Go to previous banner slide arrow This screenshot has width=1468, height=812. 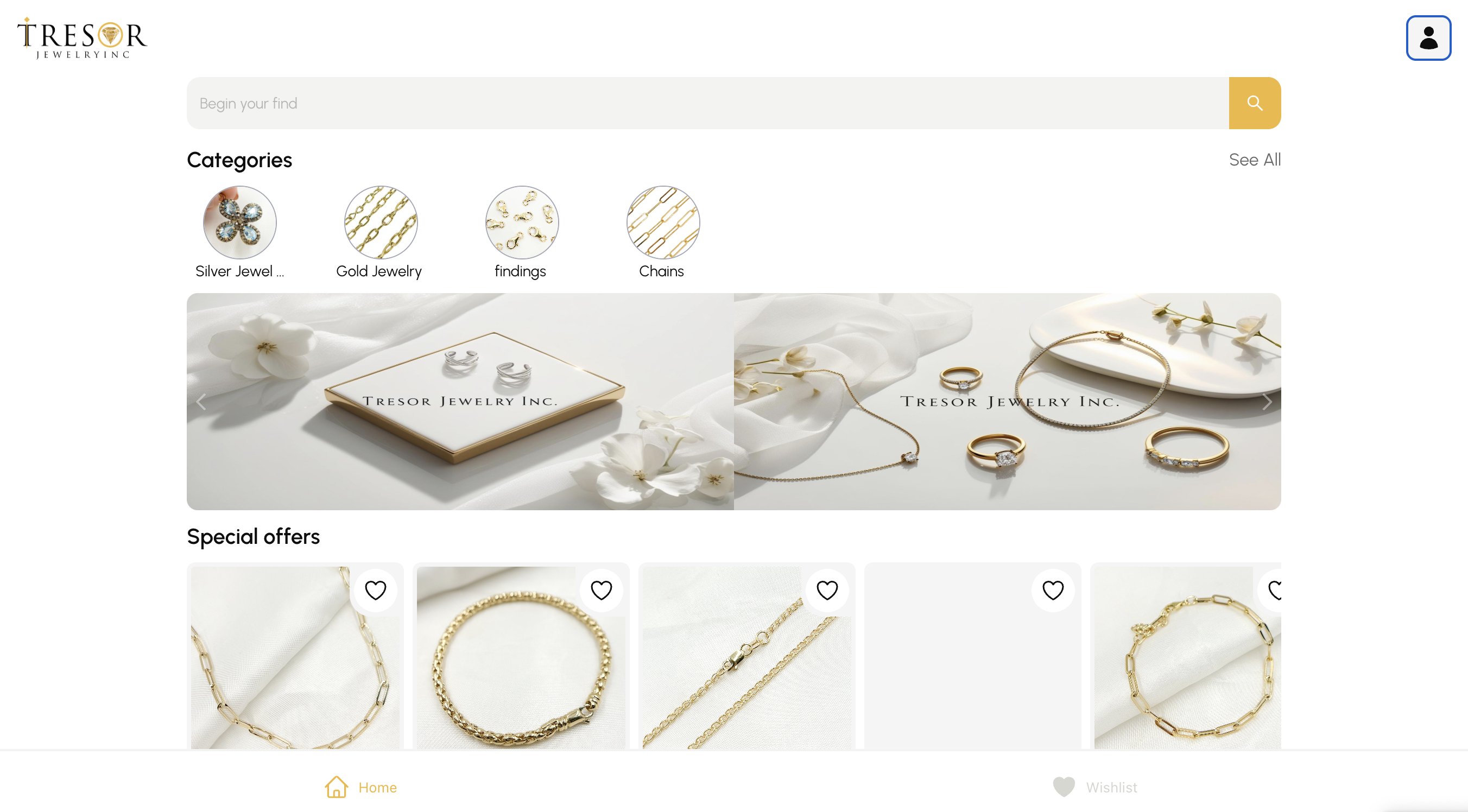click(x=201, y=402)
